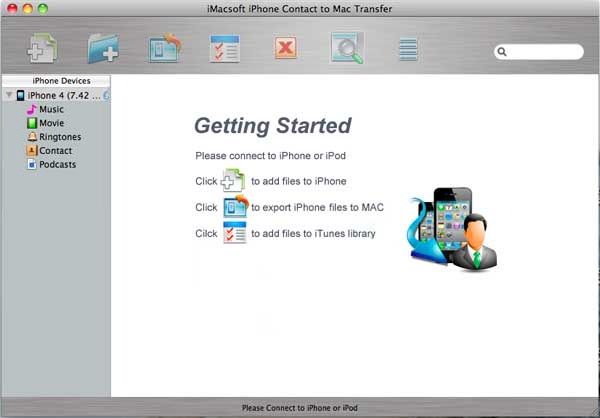Close the window with red button
The image size is (600, 418).
[x=12, y=8]
